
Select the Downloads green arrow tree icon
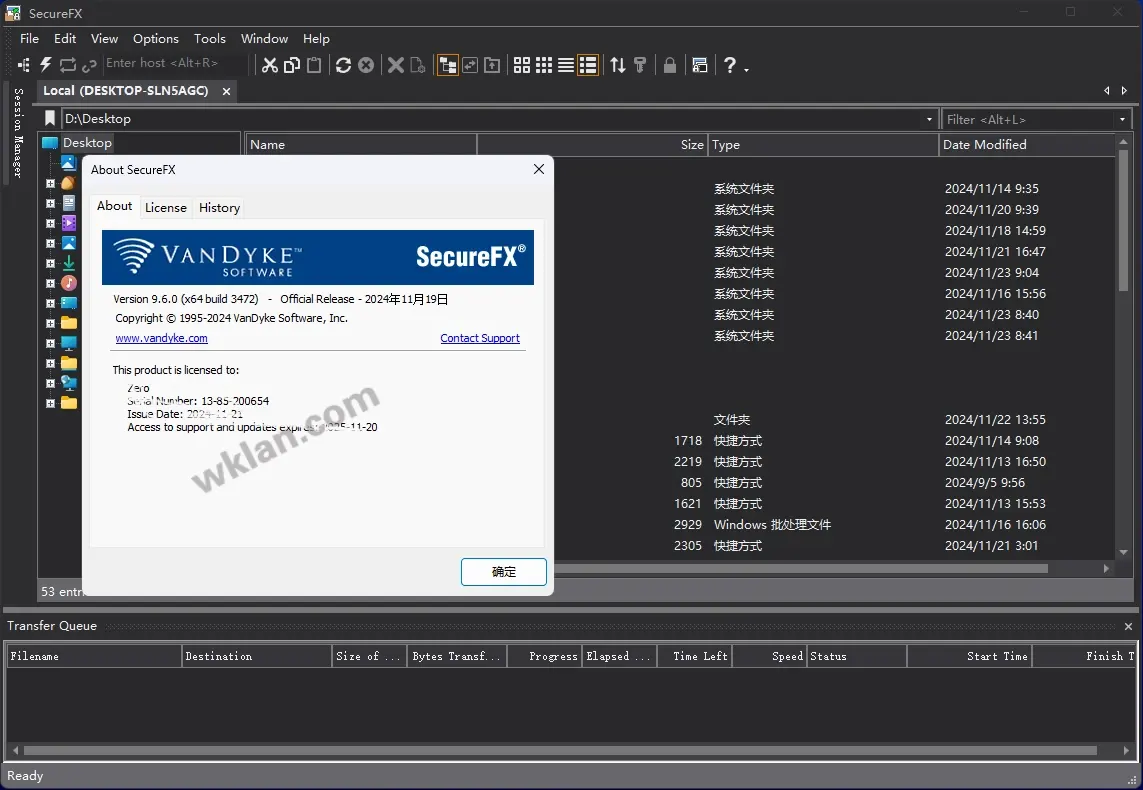pyautogui.click(x=69, y=263)
